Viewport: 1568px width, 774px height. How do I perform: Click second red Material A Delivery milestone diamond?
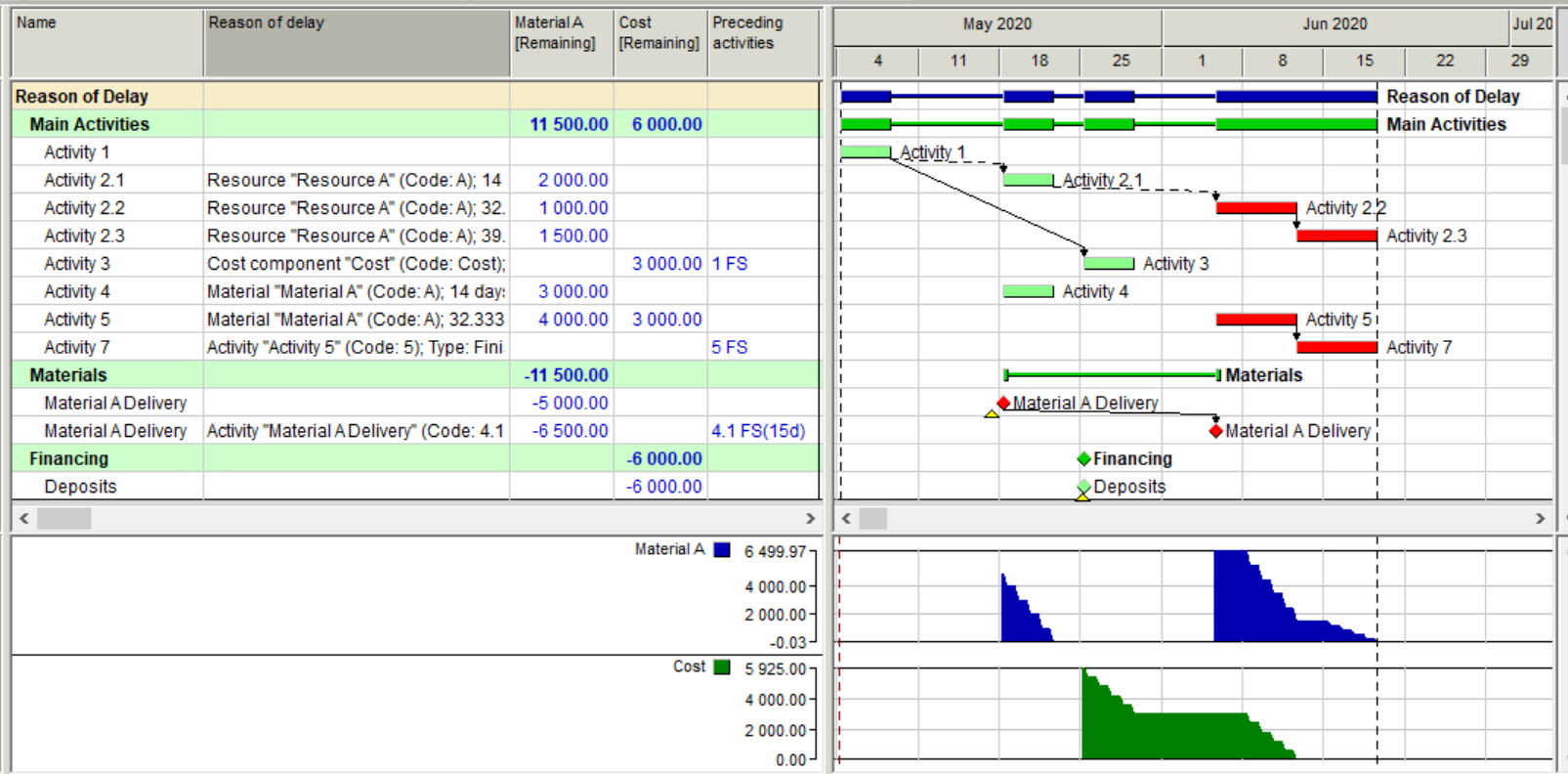[1216, 431]
